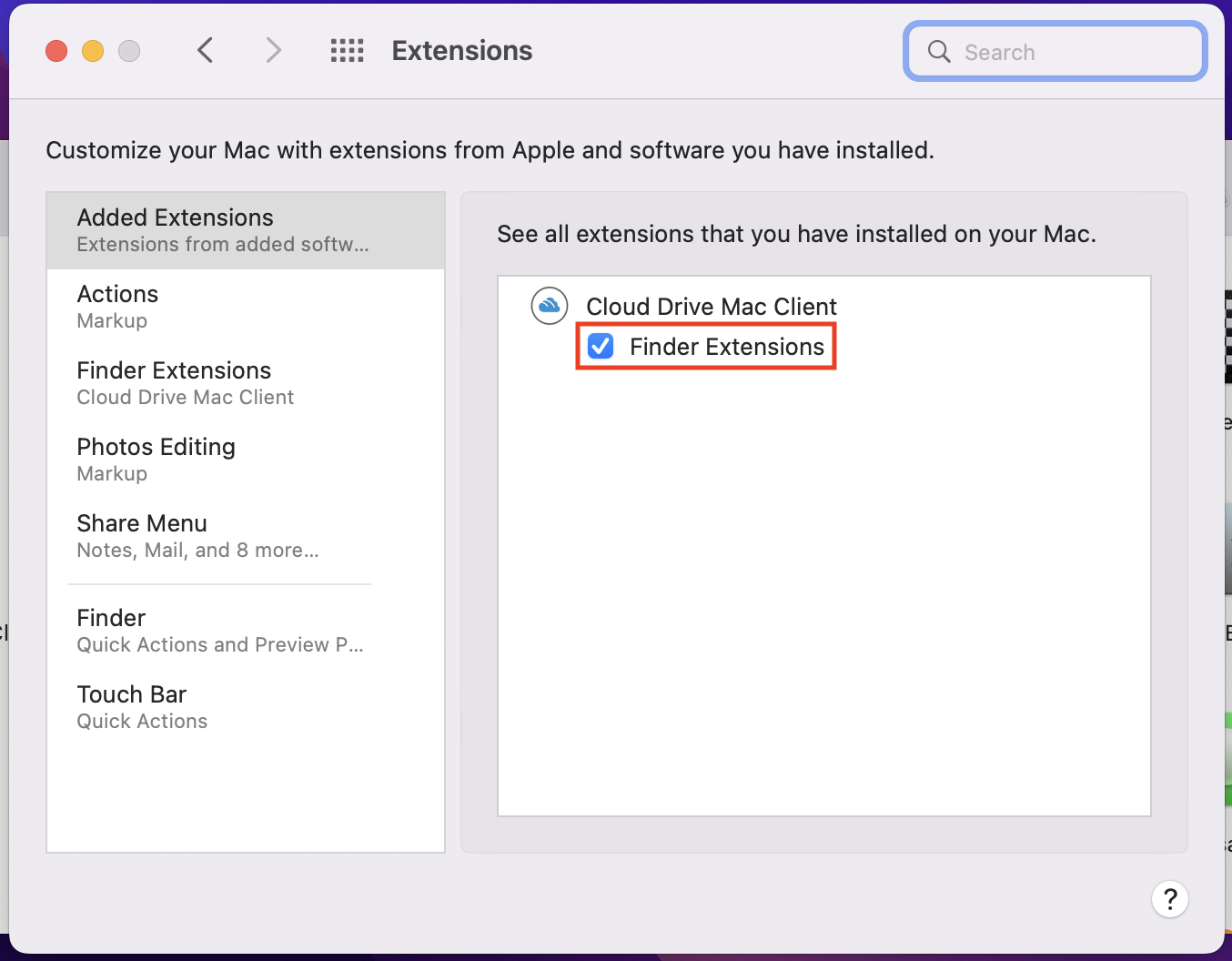The height and width of the screenshot is (961, 1232).
Task: Click the Cloud Drive Mac Client icon
Action: point(550,306)
